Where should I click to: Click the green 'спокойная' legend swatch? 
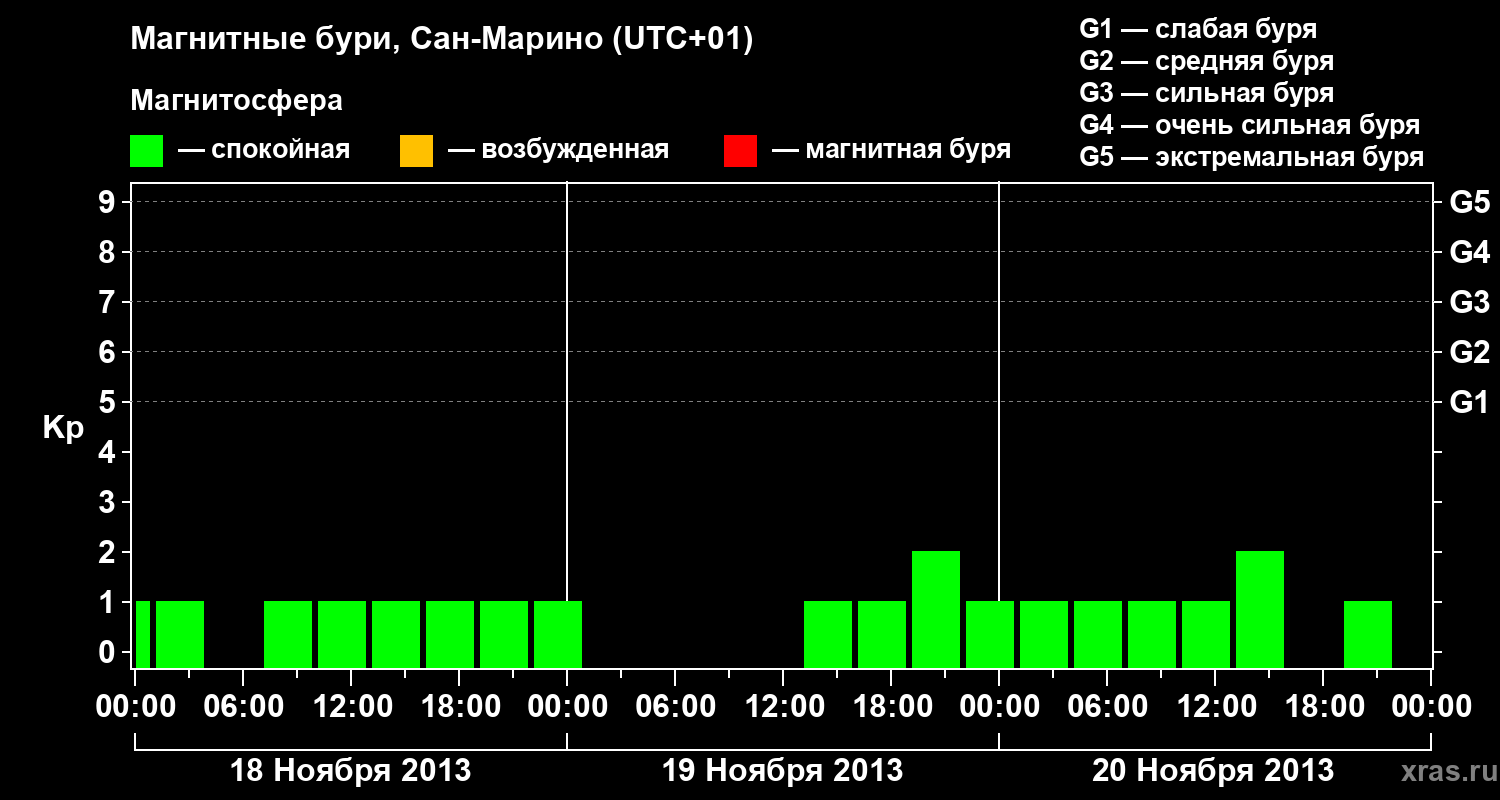[147, 151]
